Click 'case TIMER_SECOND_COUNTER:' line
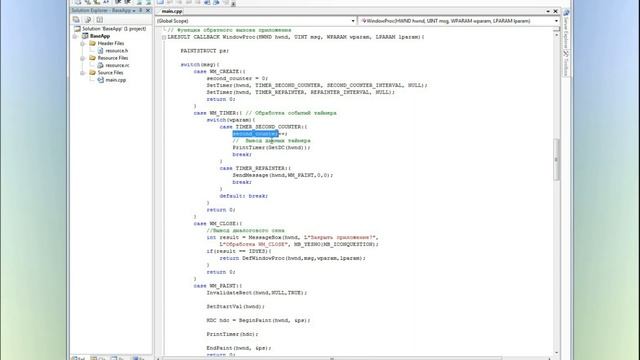 (x=263, y=127)
